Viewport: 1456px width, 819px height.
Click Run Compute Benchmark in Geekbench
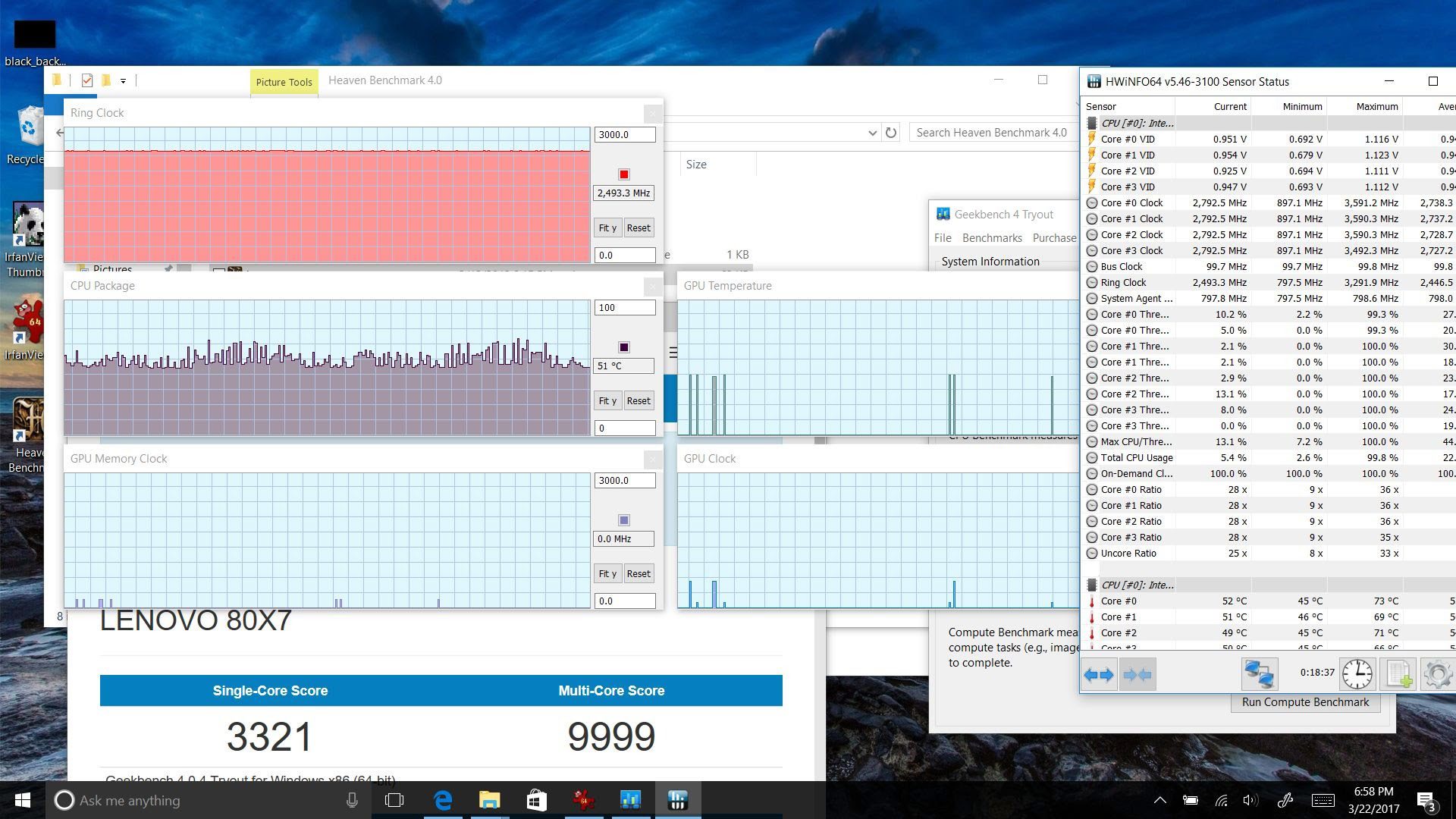[x=1305, y=702]
